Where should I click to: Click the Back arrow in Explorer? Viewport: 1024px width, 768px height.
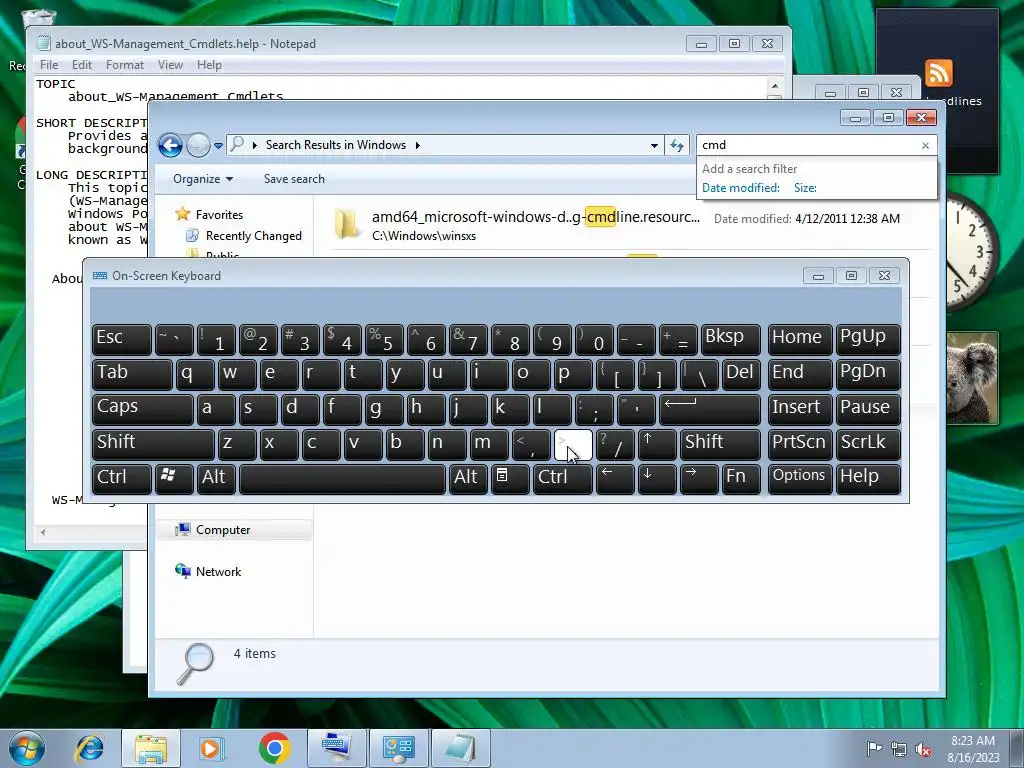coord(170,145)
